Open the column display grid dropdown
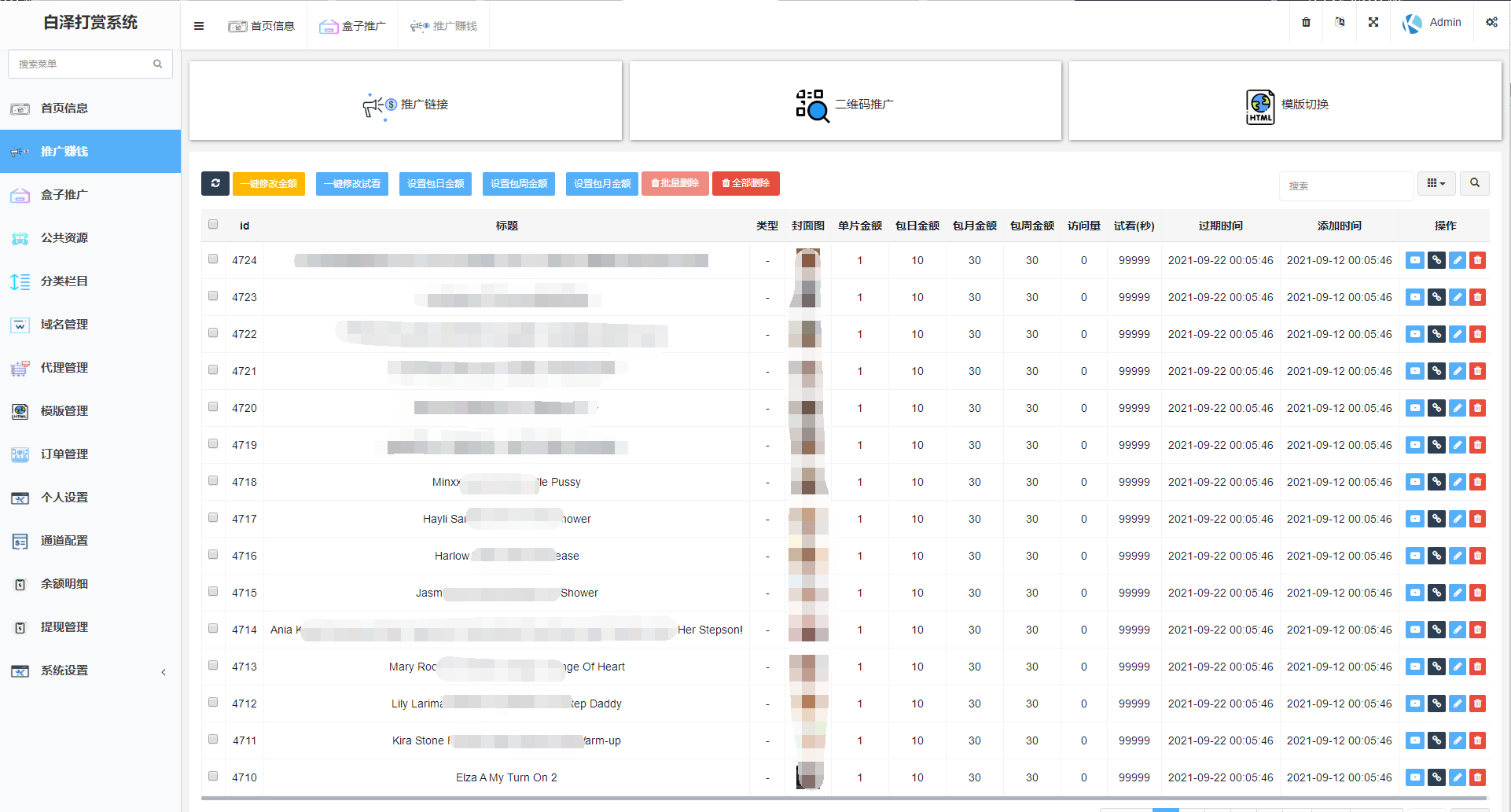 (1436, 183)
